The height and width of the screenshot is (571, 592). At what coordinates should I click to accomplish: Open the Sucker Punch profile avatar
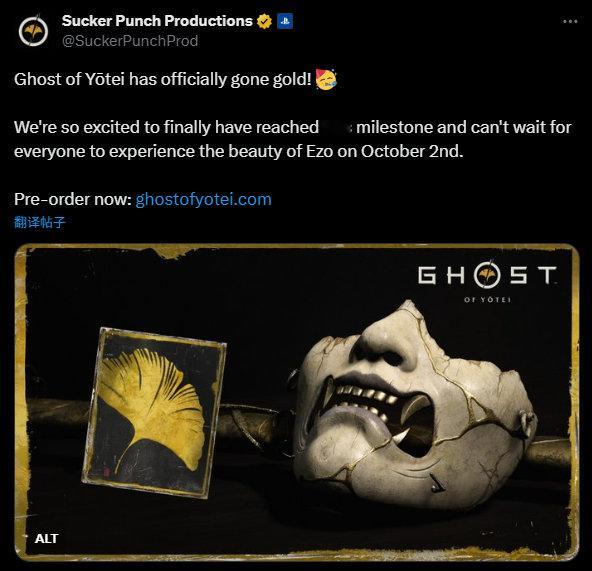[x=33, y=31]
